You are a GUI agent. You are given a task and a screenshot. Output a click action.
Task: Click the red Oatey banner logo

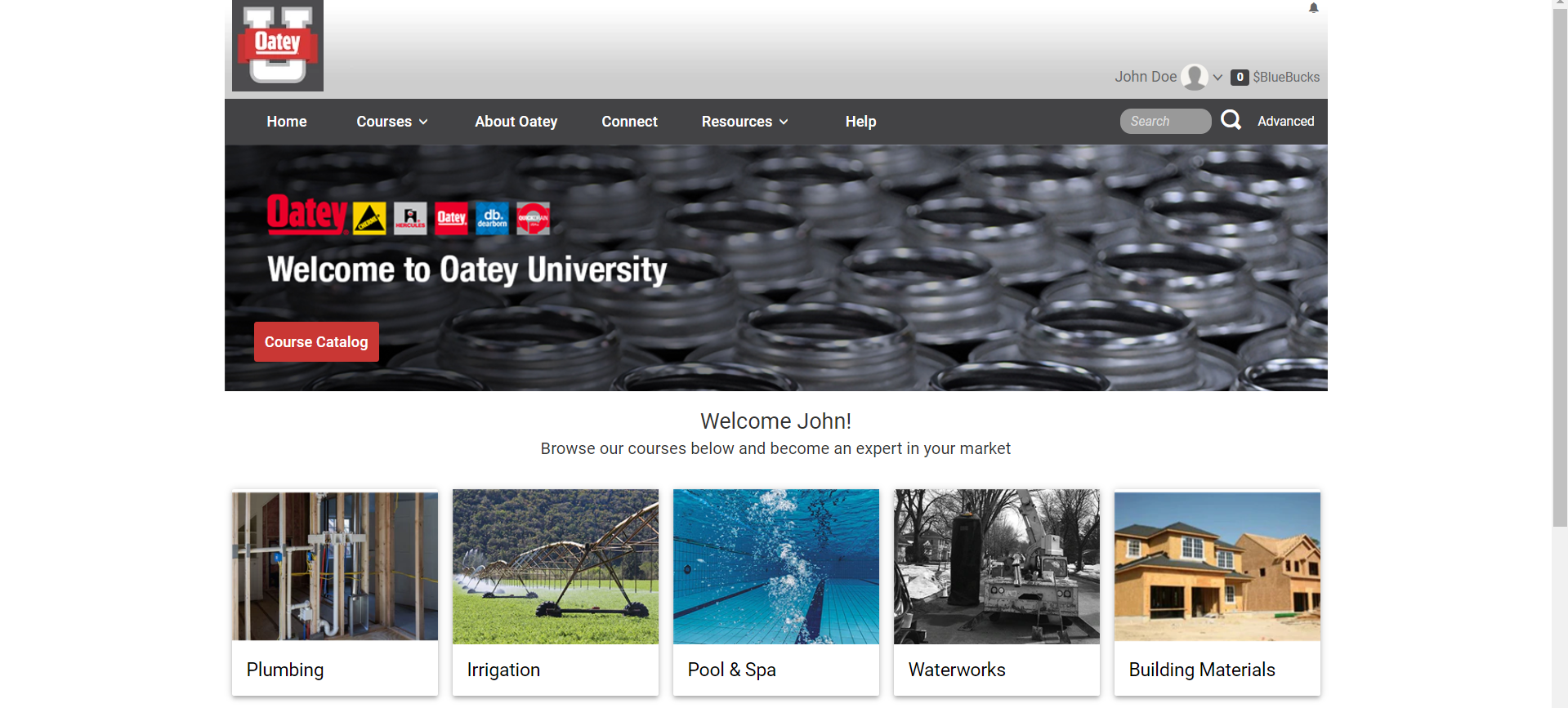[x=307, y=215]
